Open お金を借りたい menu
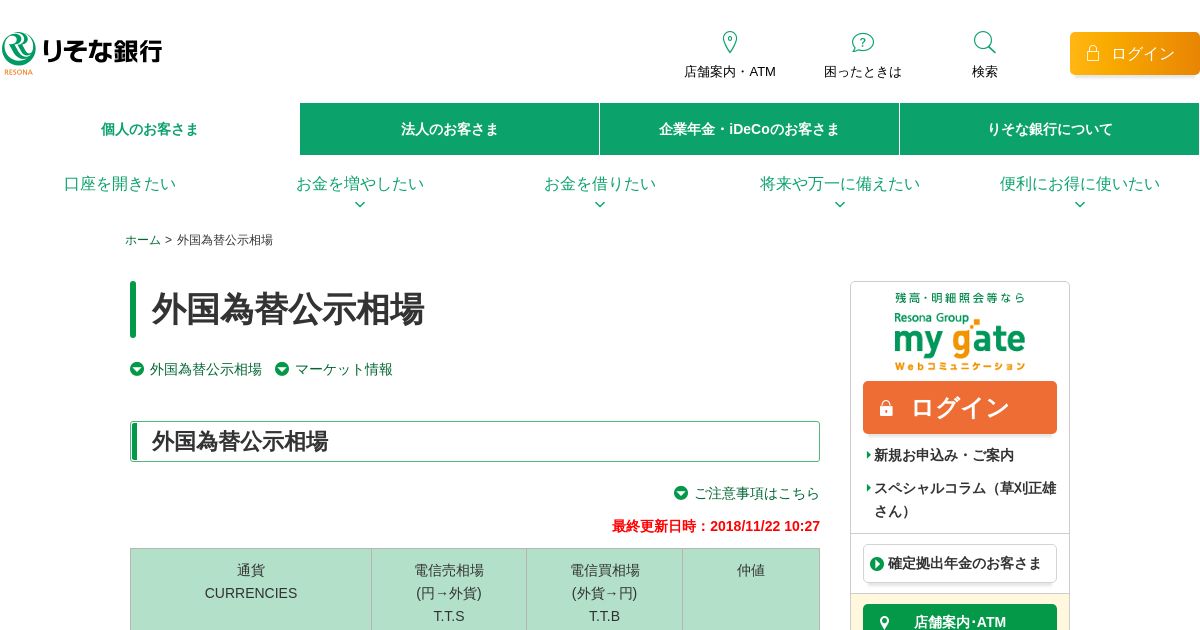The width and height of the screenshot is (1200, 630). 600,184
